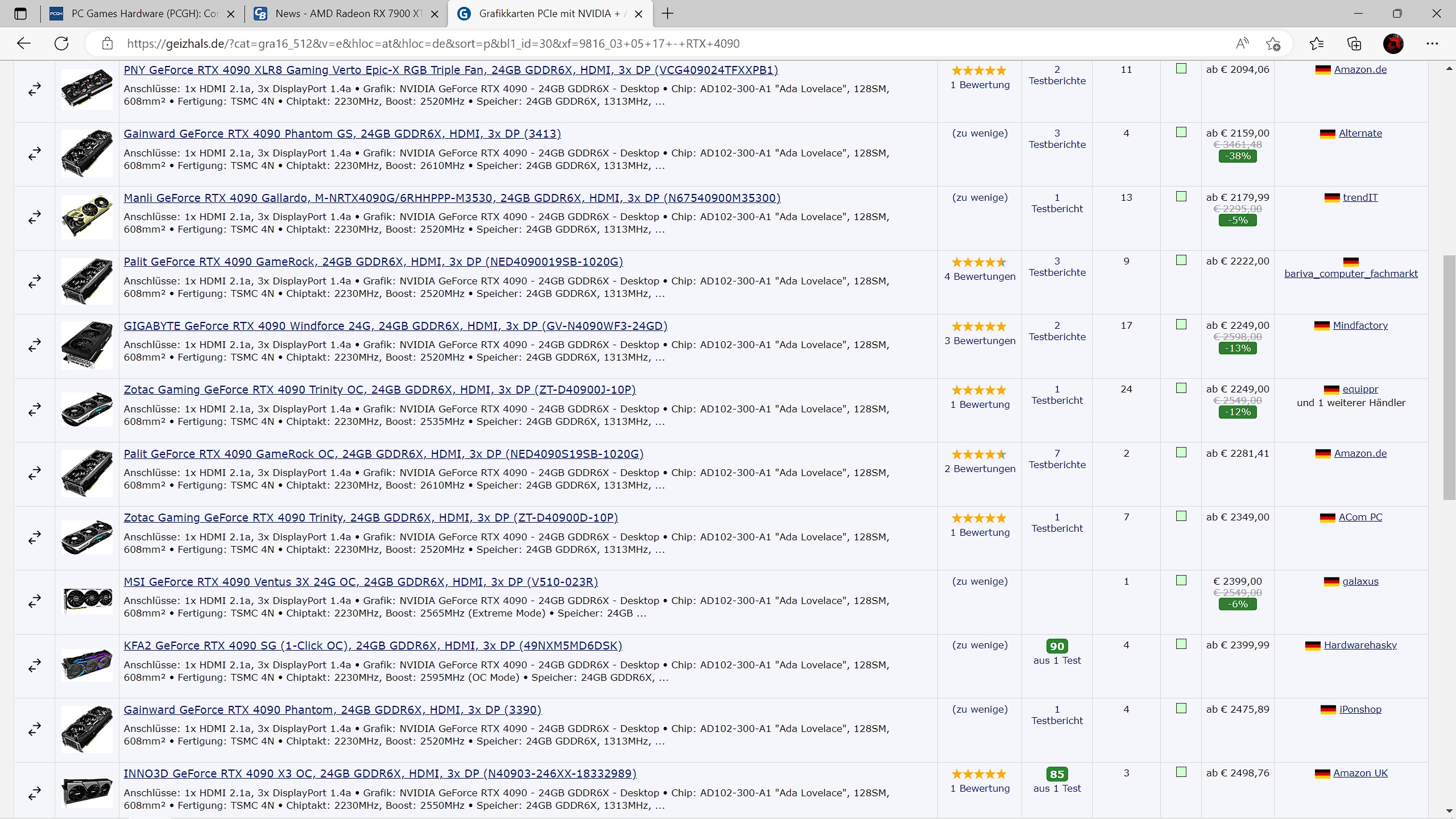The height and width of the screenshot is (819, 1456).
Task: Click compare arrows icon for MSI Ventus 3X row
Action: point(35,601)
